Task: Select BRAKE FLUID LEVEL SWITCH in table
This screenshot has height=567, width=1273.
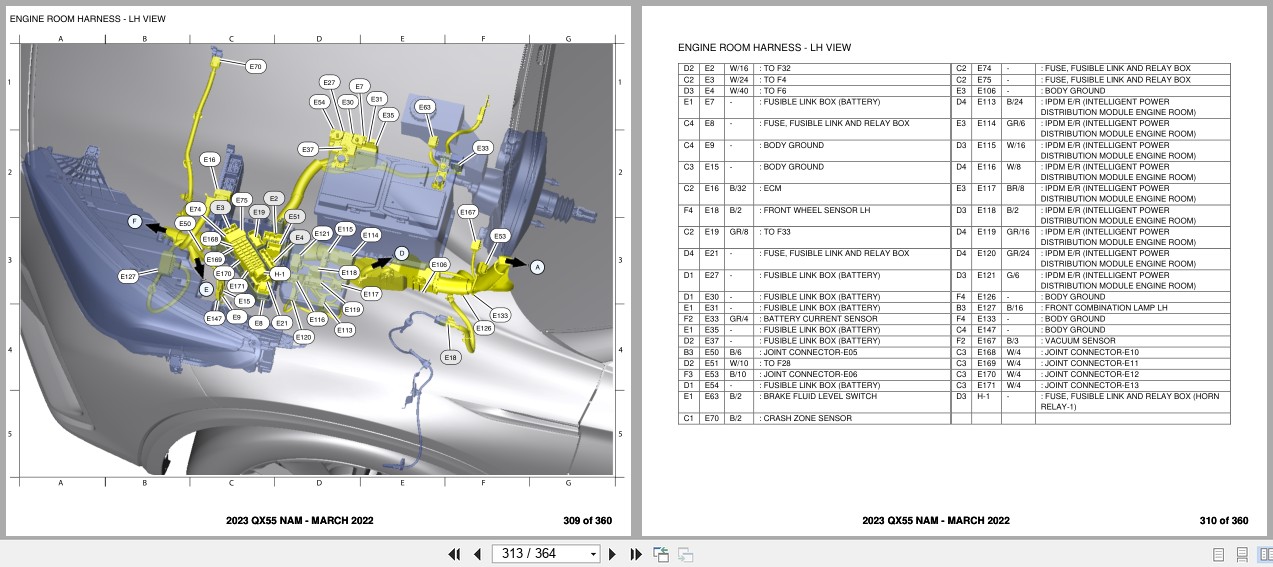Action: tap(820, 396)
